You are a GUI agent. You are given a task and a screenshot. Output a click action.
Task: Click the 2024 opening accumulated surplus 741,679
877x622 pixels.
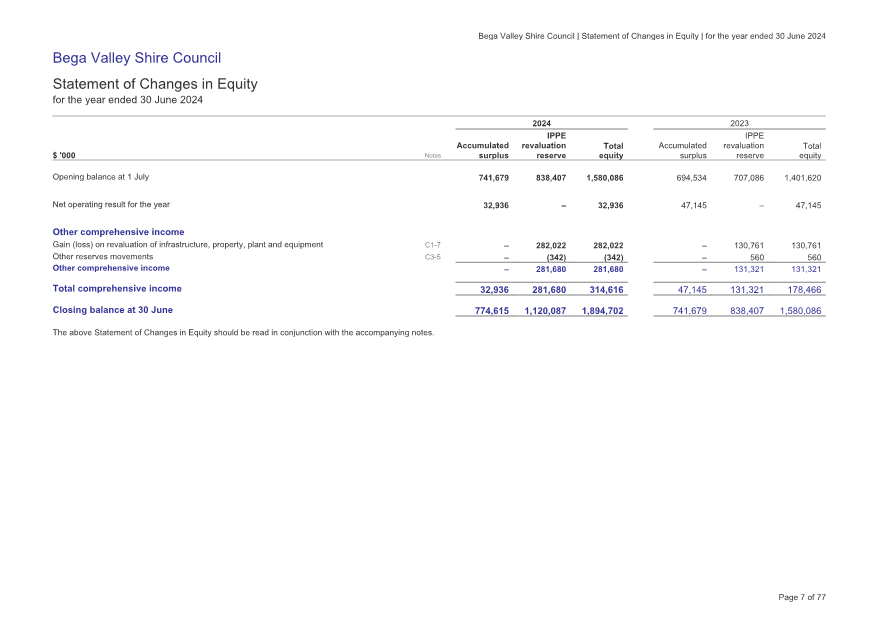tap(493, 178)
